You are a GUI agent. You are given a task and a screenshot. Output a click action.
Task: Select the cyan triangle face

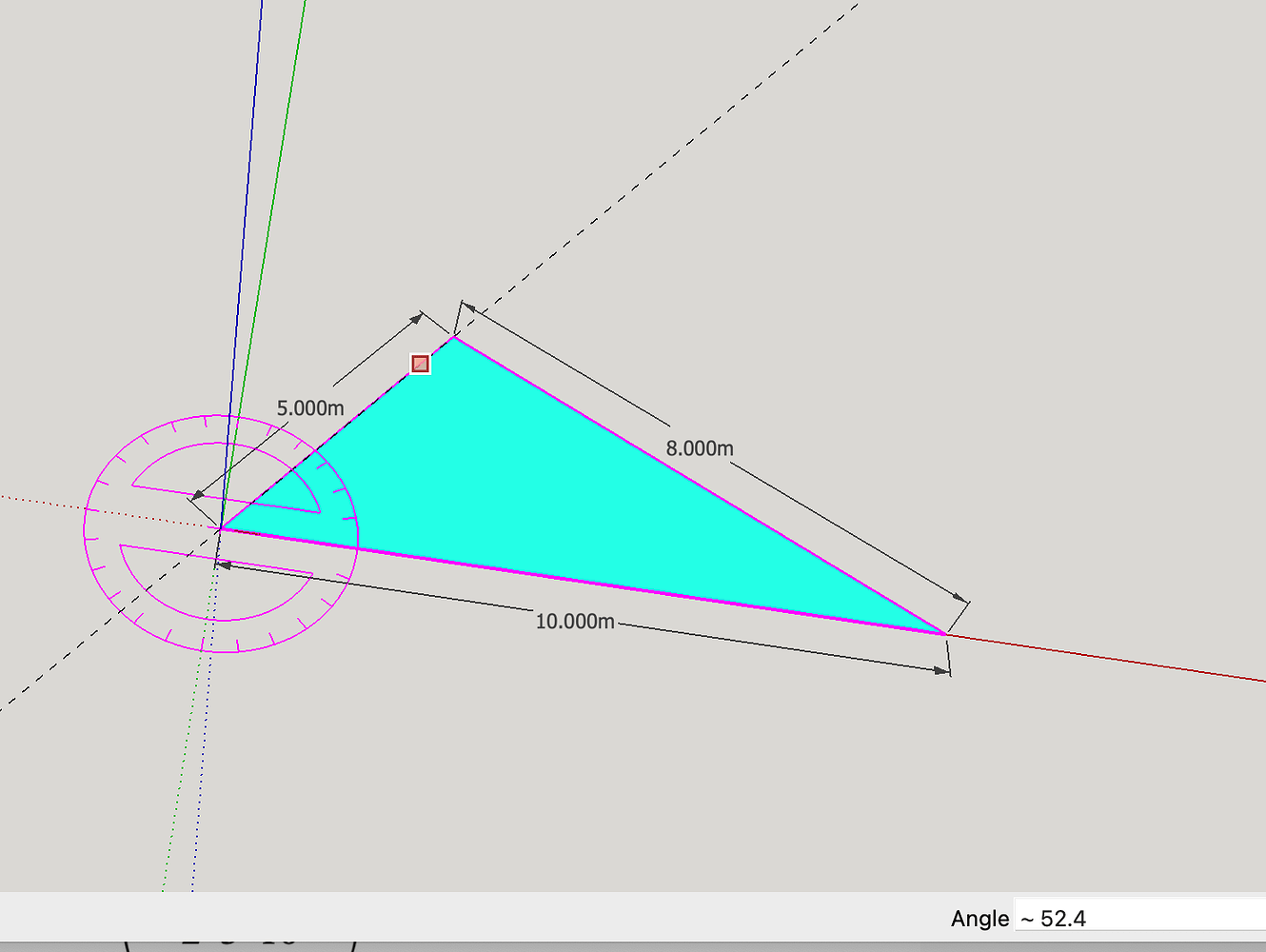coord(571,495)
